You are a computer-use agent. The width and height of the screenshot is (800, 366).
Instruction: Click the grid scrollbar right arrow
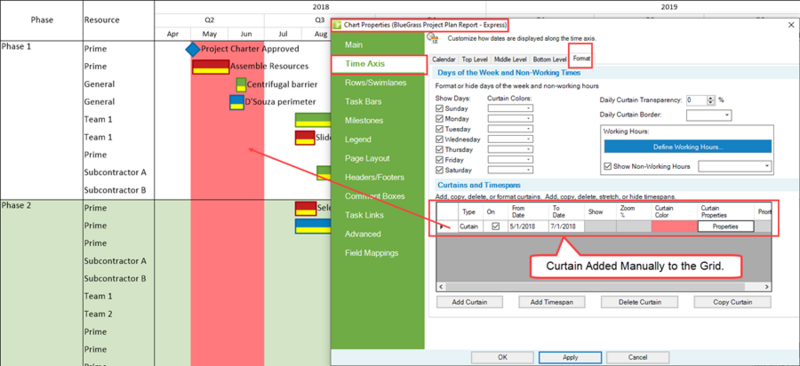pos(768,287)
